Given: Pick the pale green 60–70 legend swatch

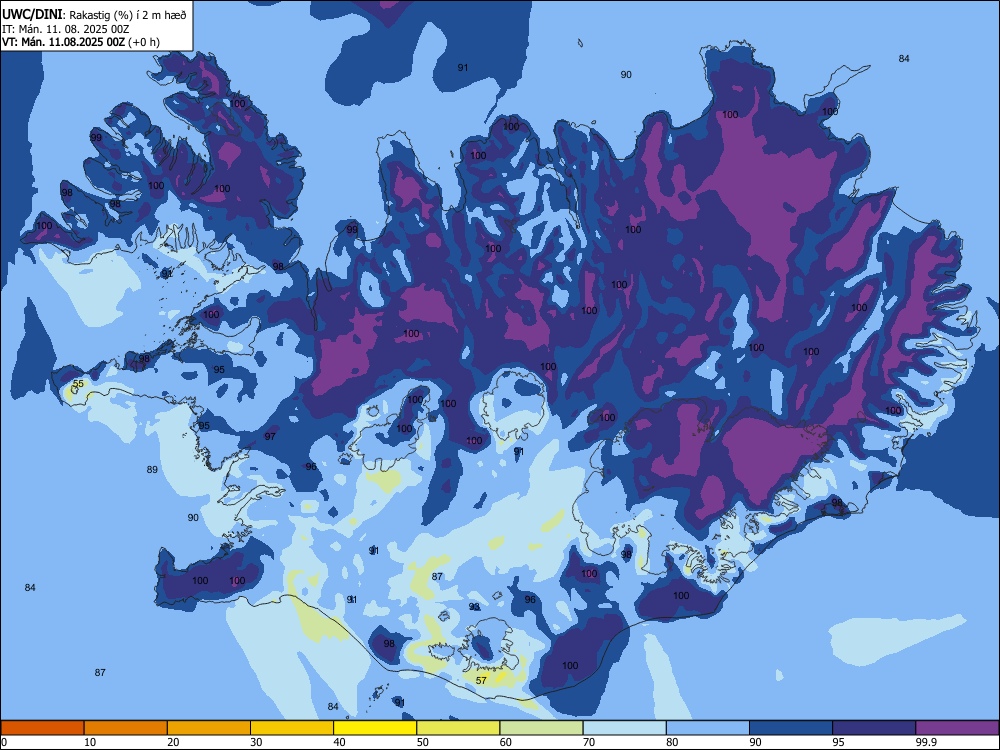Looking at the screenshot, I should [541, 728].
